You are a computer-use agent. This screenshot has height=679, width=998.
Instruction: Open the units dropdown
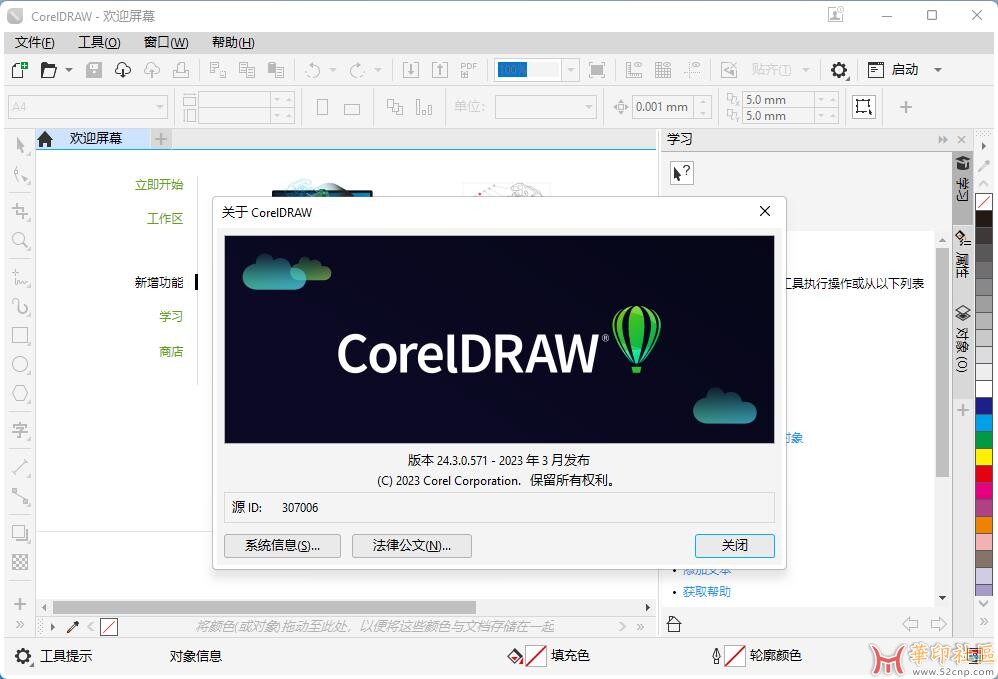(589, 107)
